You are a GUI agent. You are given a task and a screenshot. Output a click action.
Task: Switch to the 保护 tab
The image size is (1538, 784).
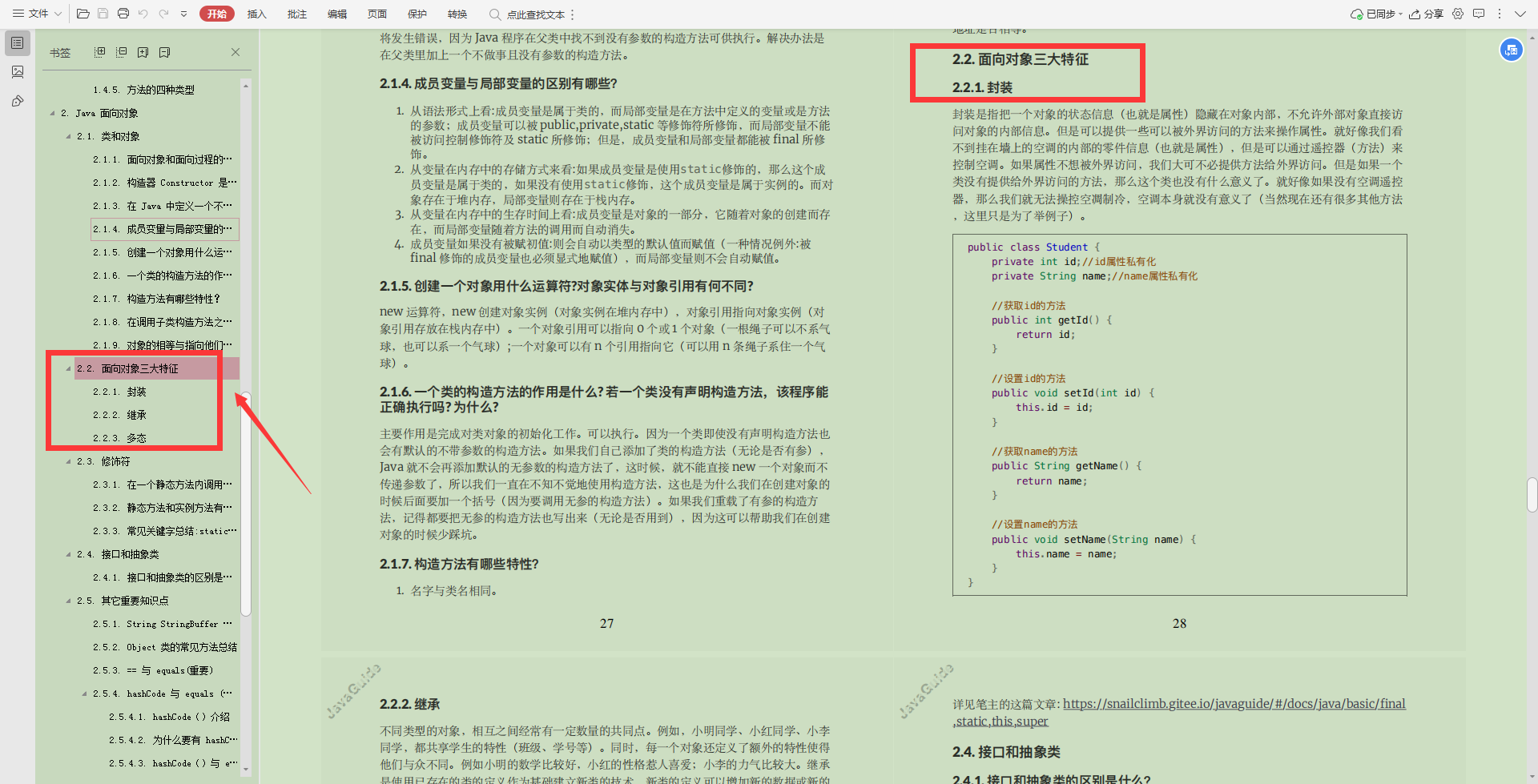point(417,14)
